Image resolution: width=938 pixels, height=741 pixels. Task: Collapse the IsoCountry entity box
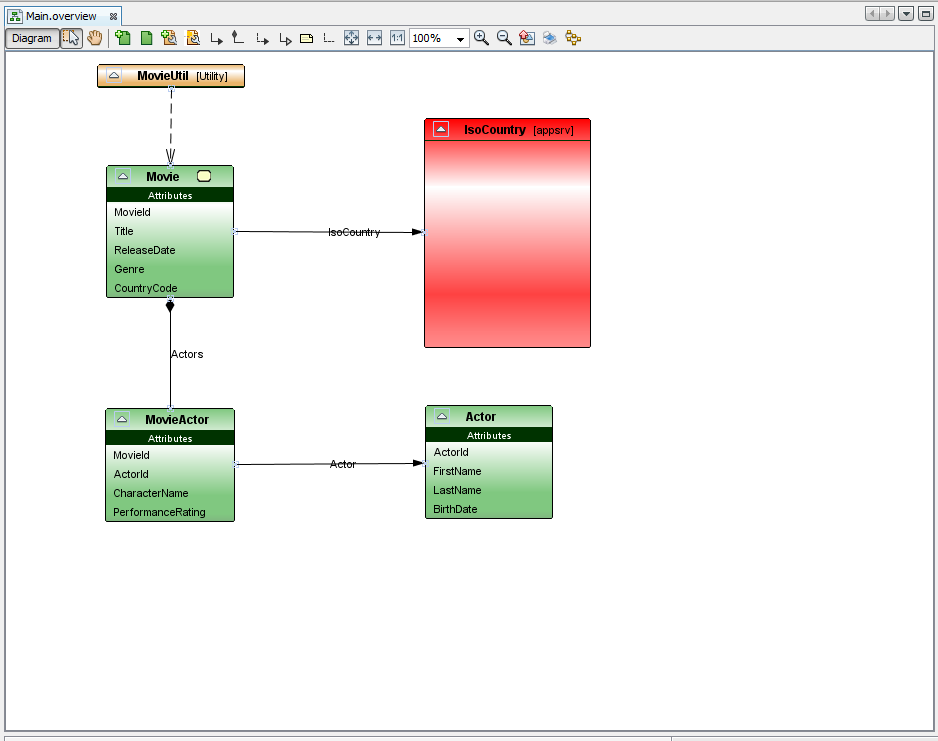click(x=440, y=130)
